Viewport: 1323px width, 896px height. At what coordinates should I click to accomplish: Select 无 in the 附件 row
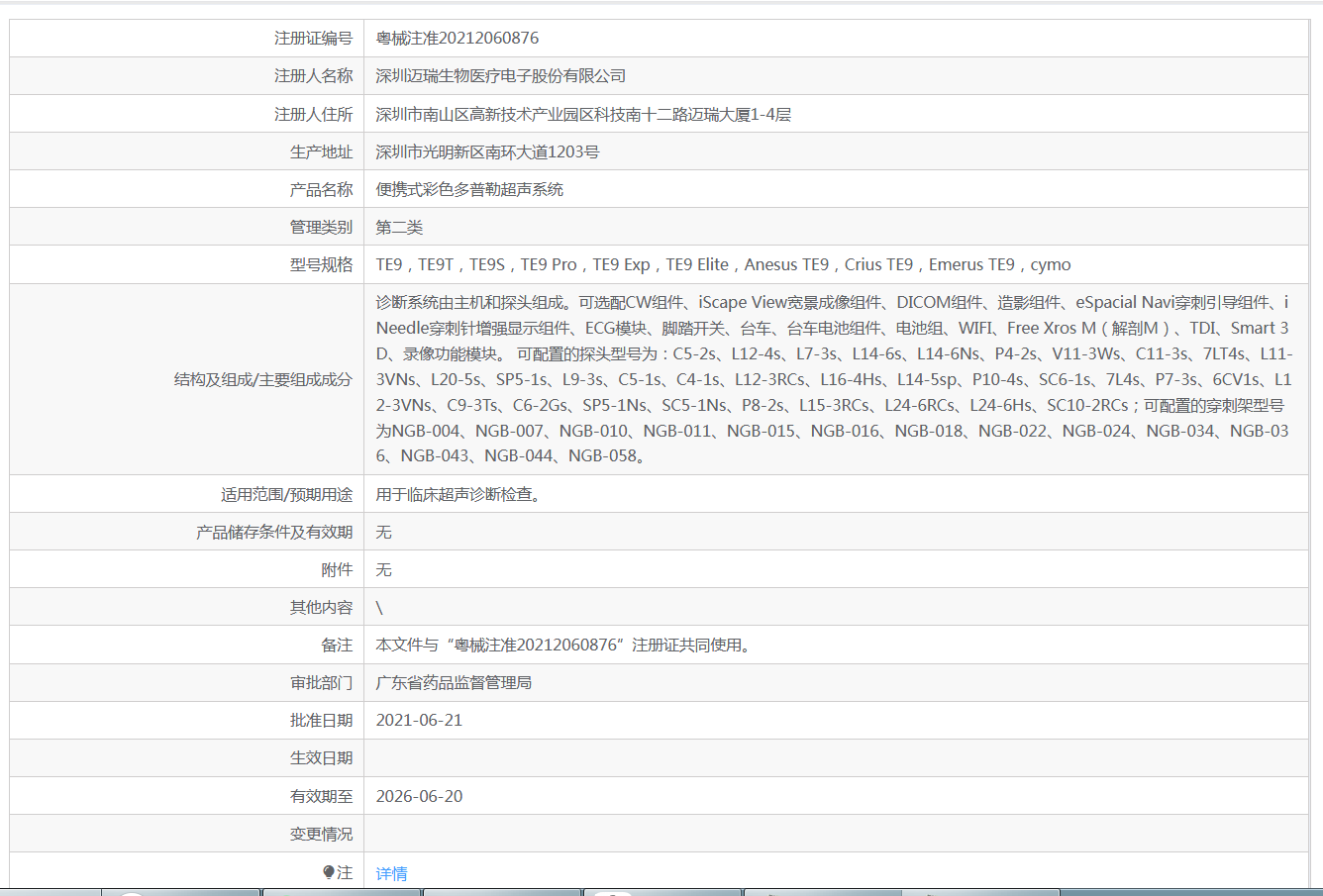coord(384,569)
